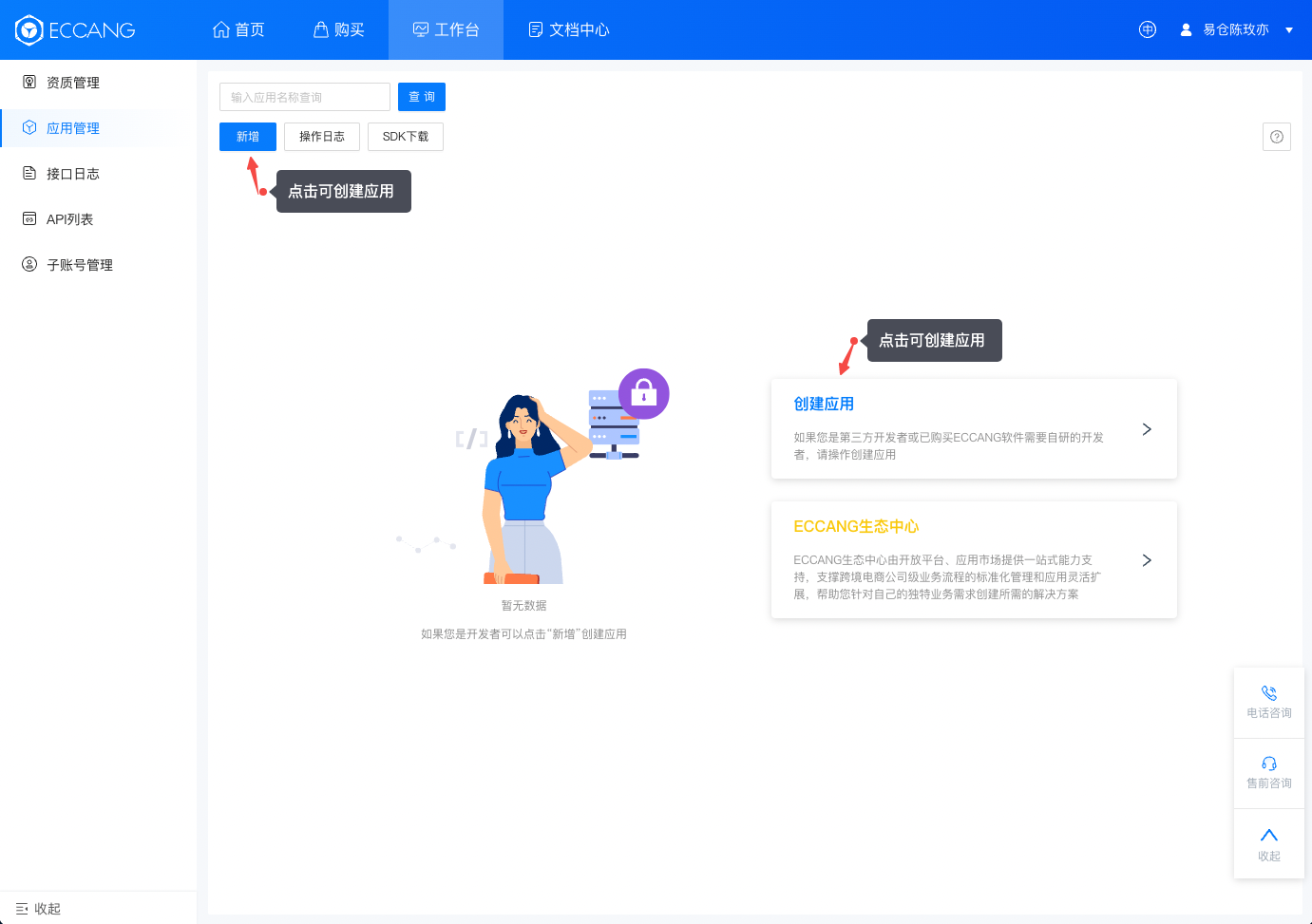Open 文档中心 documentation center tab
The width and height of the screenshot is (1312, 924).
(568, 29)
